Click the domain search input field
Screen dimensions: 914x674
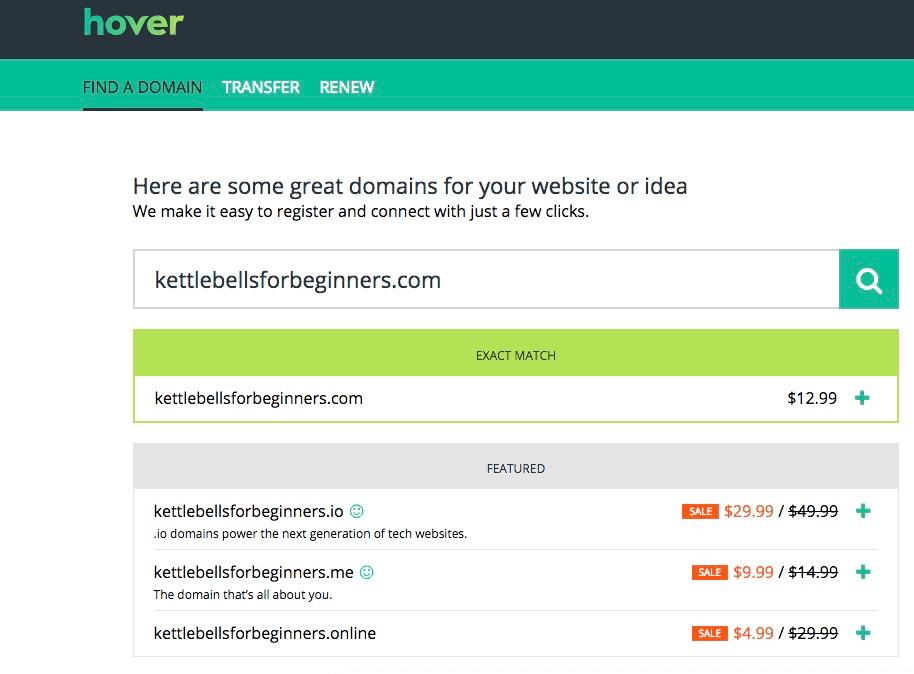(x=486, y=279)
